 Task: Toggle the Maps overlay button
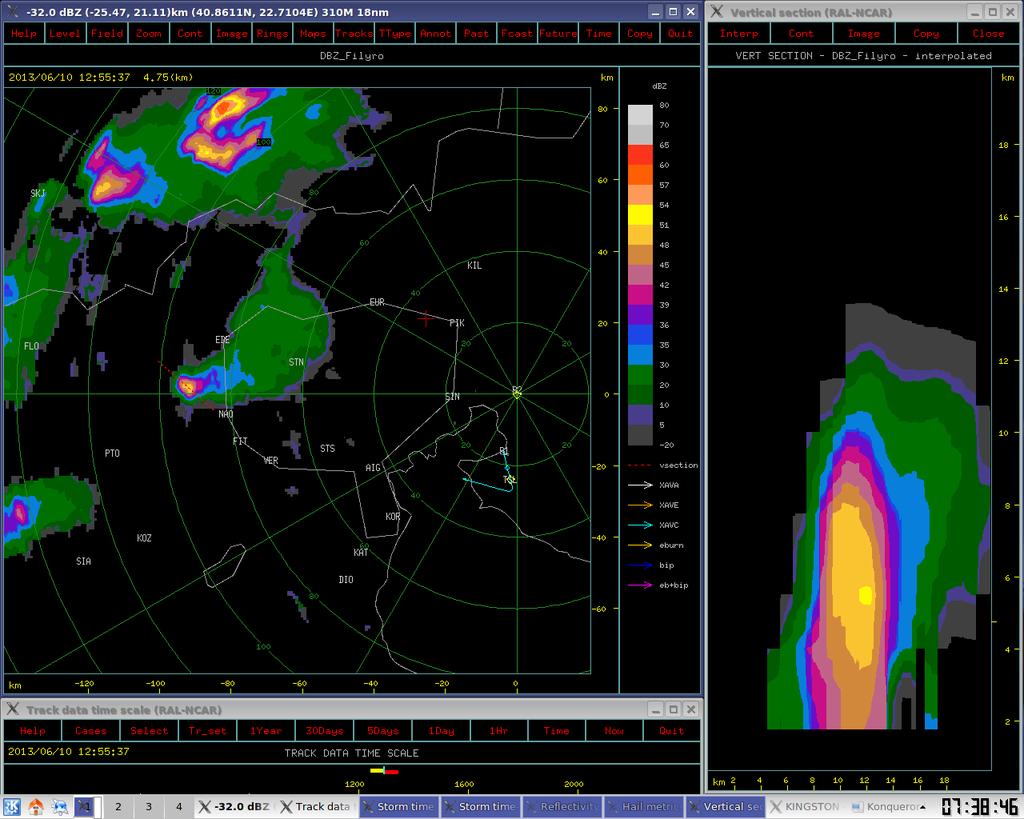(313, 33)
